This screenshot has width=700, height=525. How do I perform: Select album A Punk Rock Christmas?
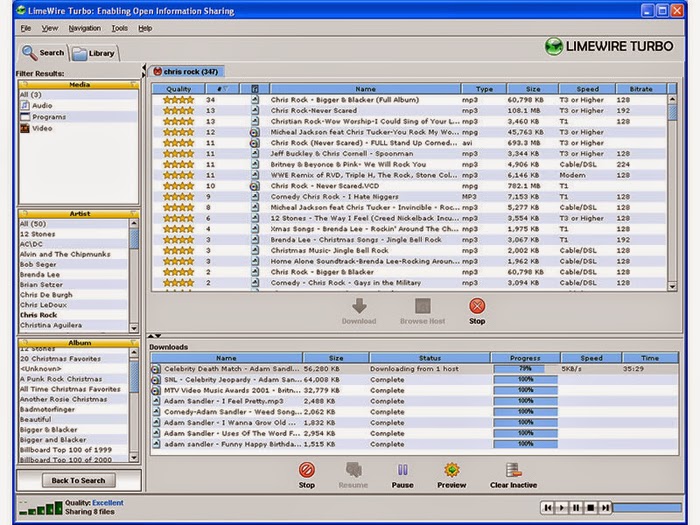(x=74, y=379)
